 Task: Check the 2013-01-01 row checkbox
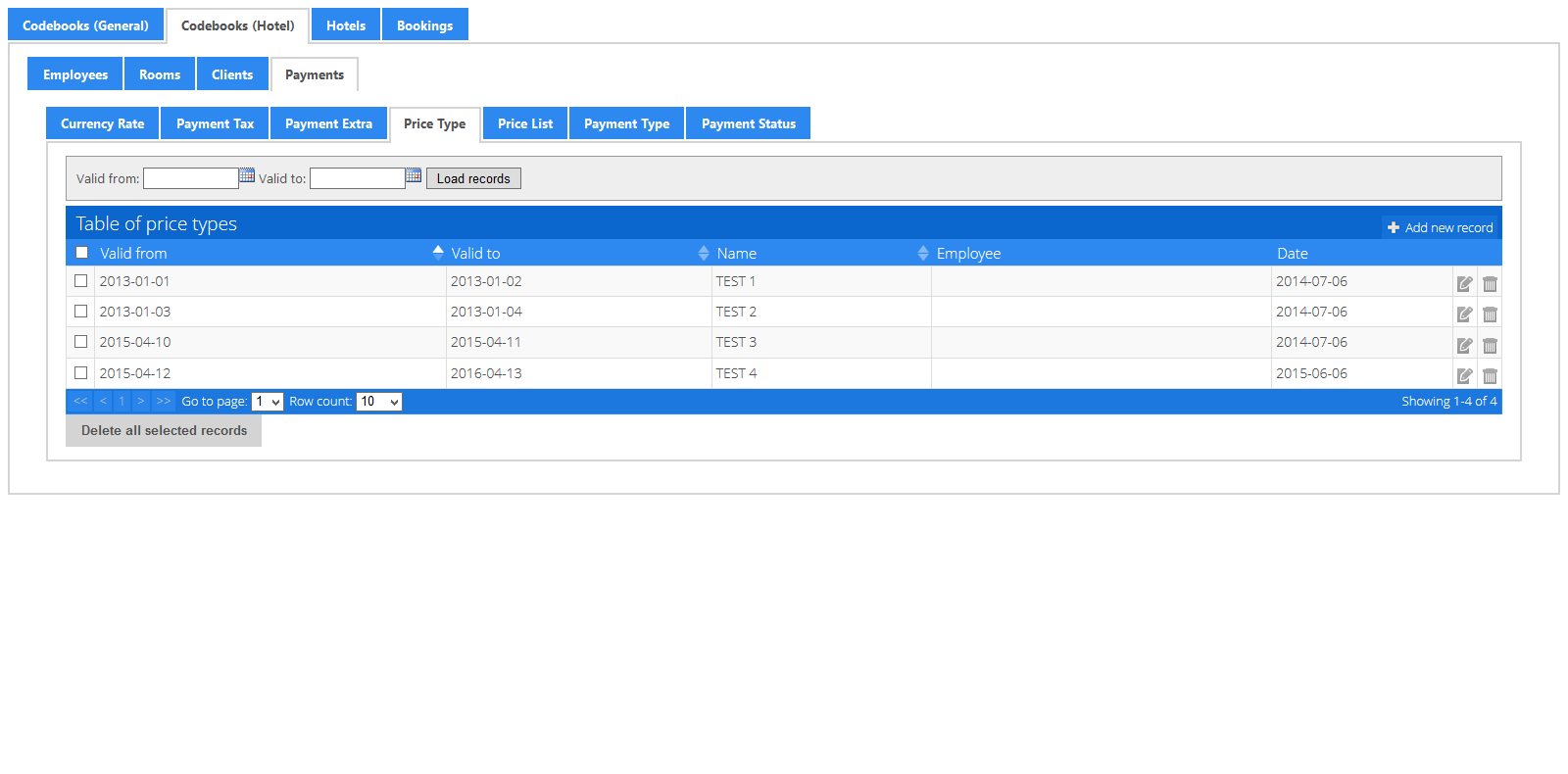81,280
